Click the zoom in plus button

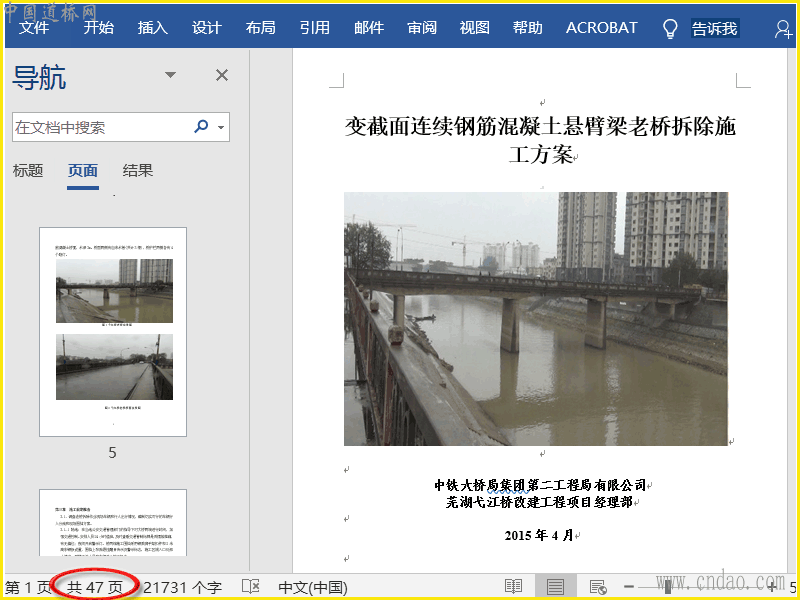[x=773, y=587]
